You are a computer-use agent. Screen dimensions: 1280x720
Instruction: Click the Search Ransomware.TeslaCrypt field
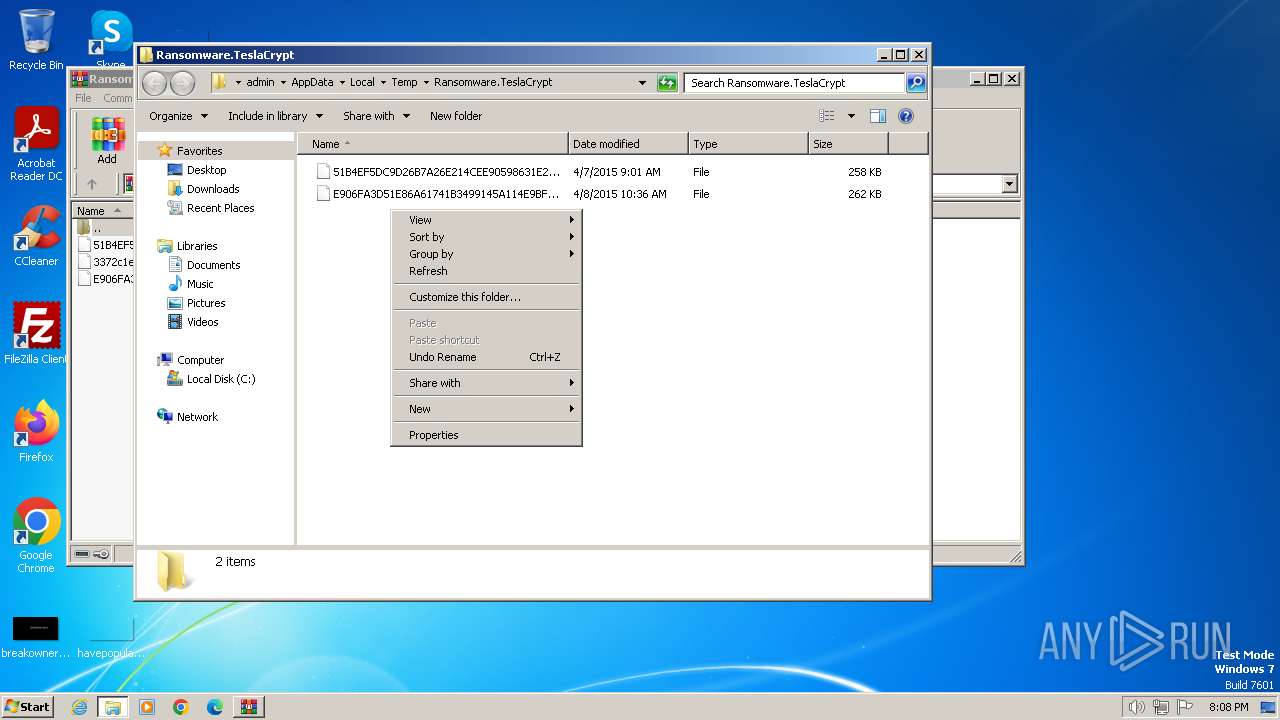coord(795,83)
